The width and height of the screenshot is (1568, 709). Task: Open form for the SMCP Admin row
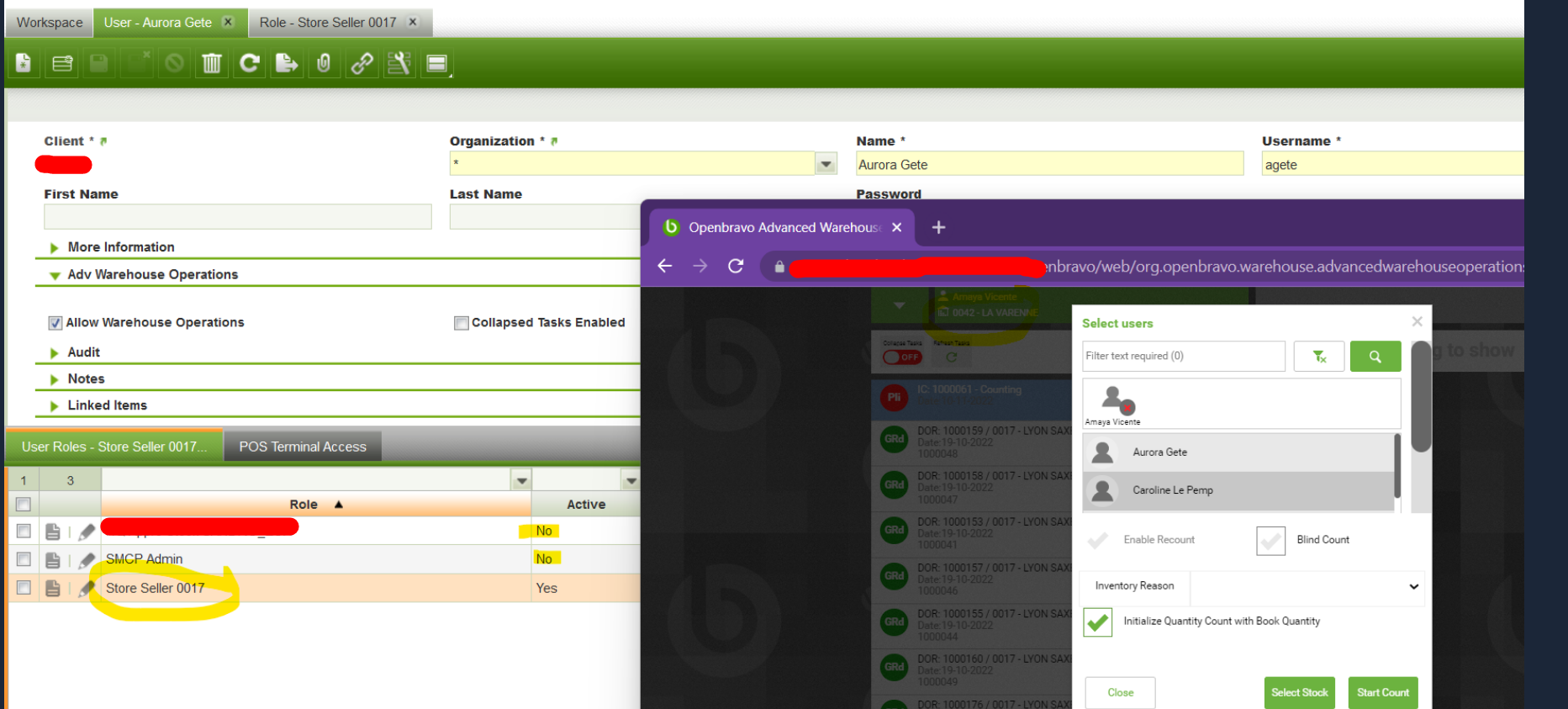pos(52,560)
